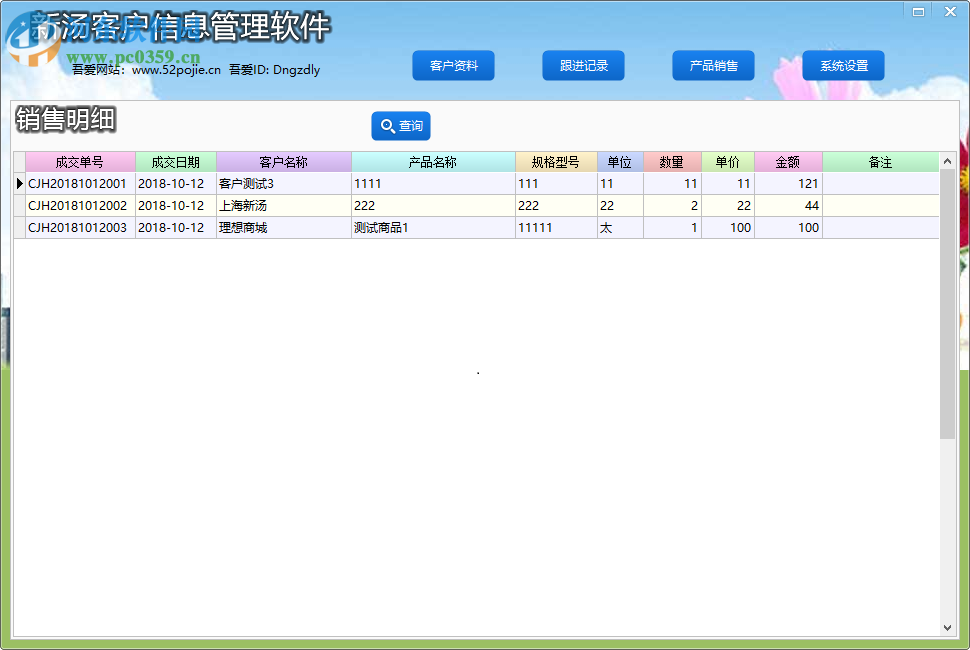Viewport: 970px width, 650px height.
Task: Open 产品销售 (Product Sales) section
Action: [x=713, y=65]
